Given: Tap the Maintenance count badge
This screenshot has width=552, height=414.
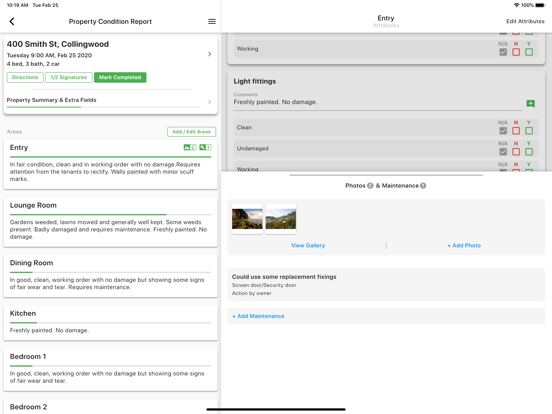Looking at the screenshot, I should point(423,186).
